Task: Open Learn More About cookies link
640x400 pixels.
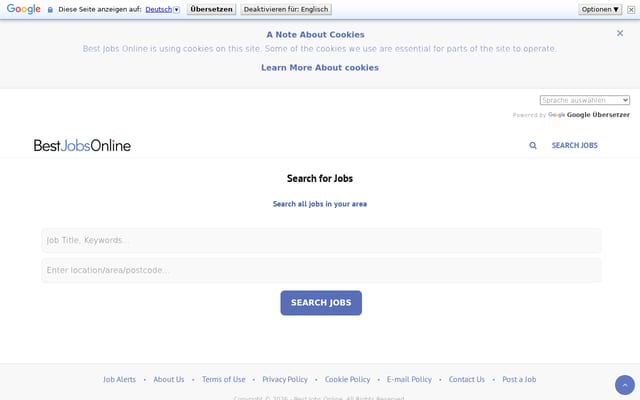Action: coord(320,68)
